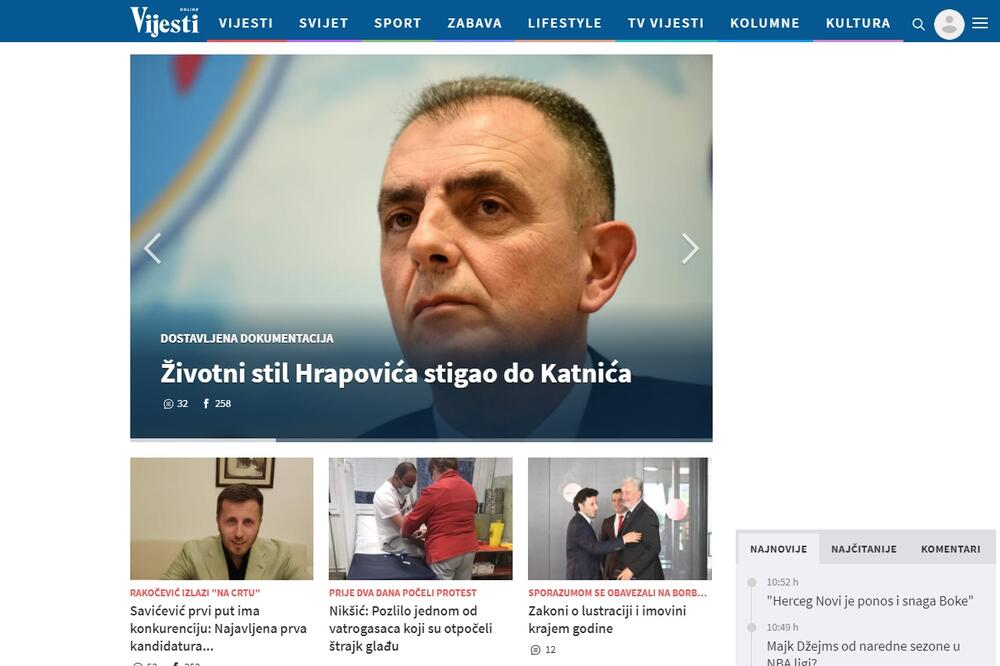Image resolution: width=1000 pixels, height=666 pixels.
Task: Advance carousel with right arrow
Action: (690, 248)
